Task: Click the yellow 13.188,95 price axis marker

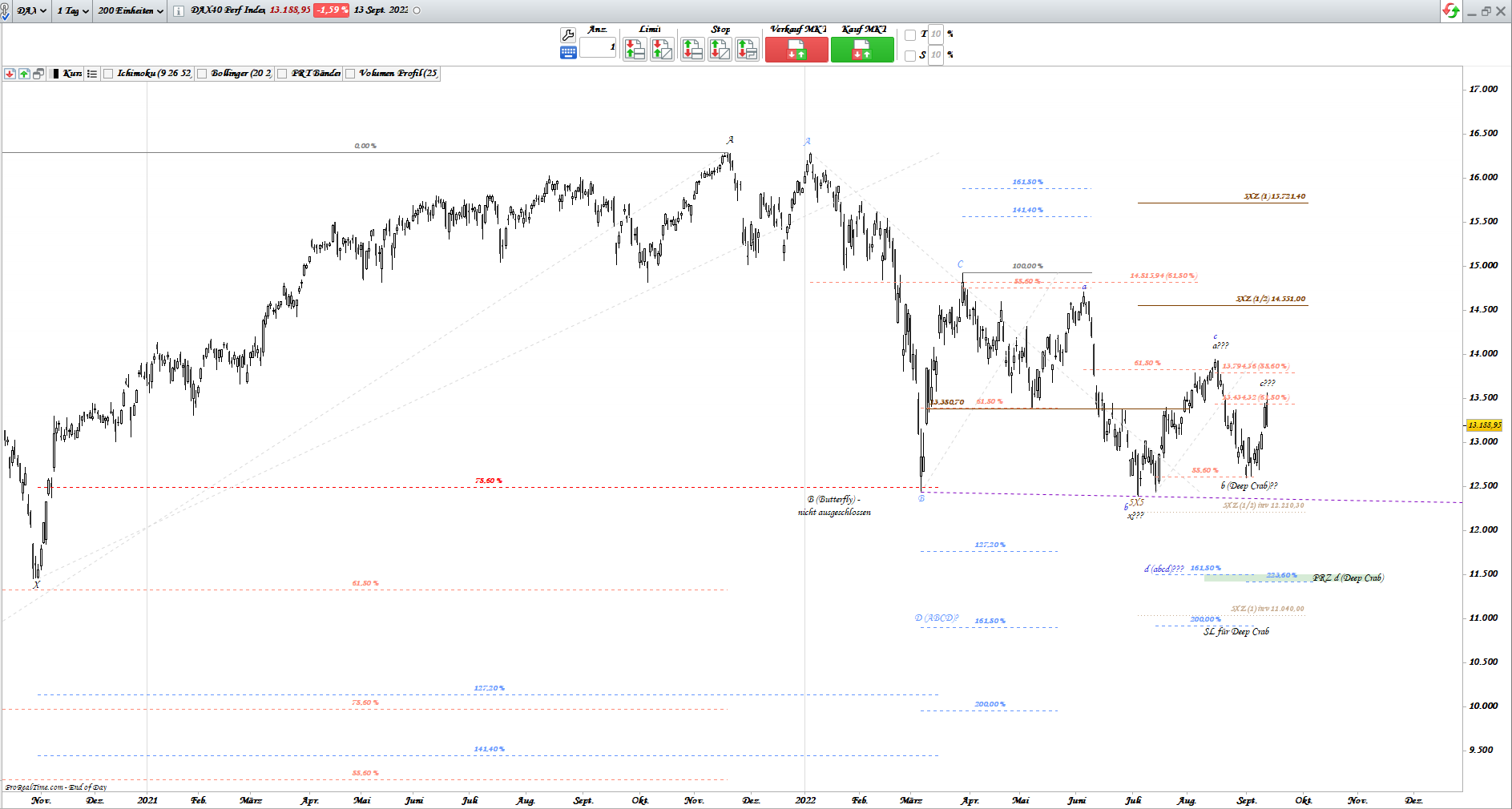Action: click(1484, 425)
